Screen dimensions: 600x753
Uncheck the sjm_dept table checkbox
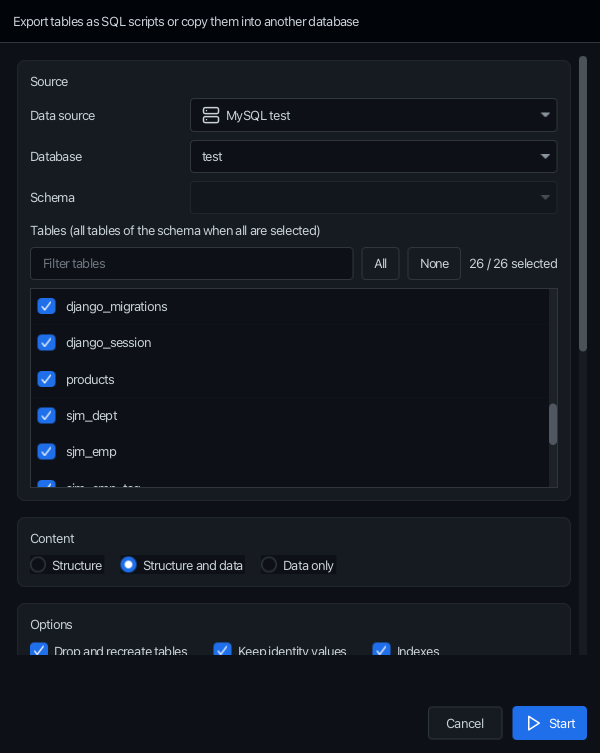(x=47, y=415)
